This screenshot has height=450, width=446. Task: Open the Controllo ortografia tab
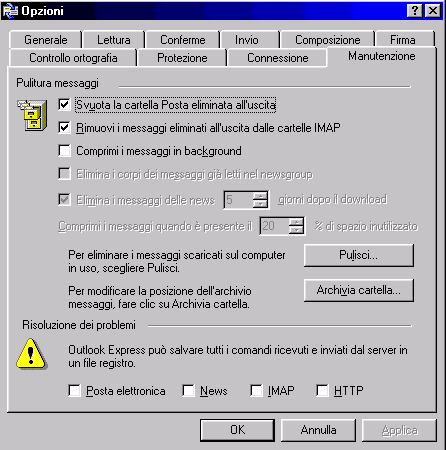[x=73, y=58]
